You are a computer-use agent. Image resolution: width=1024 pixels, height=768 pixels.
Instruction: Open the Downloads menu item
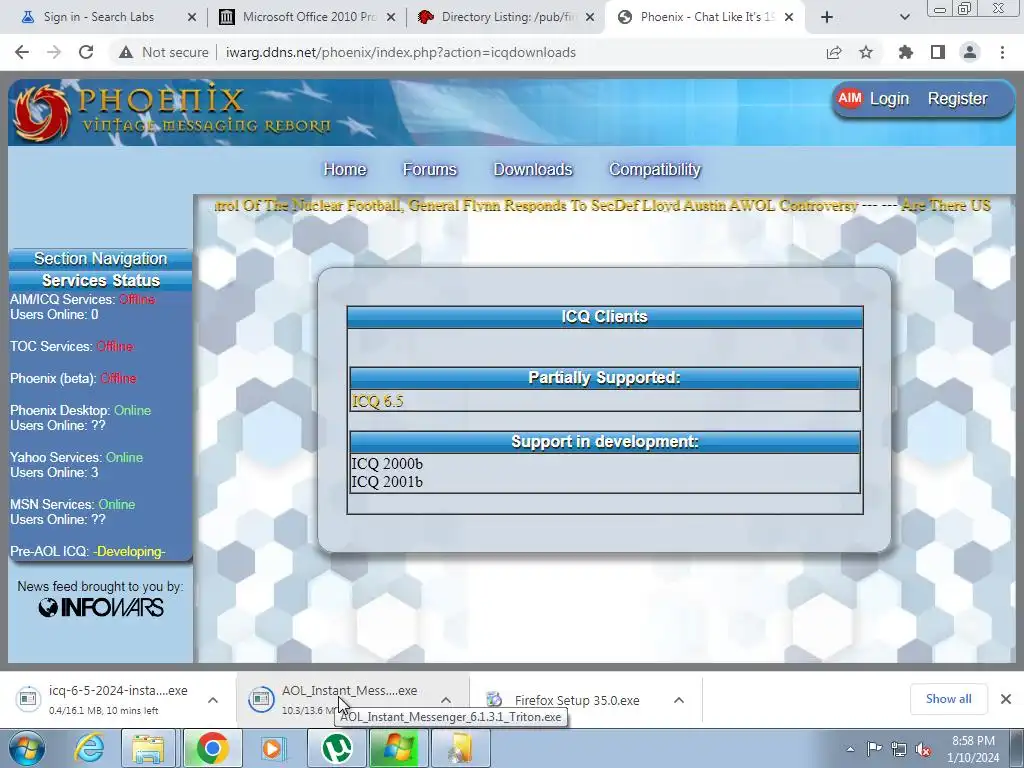coord(533,170)
